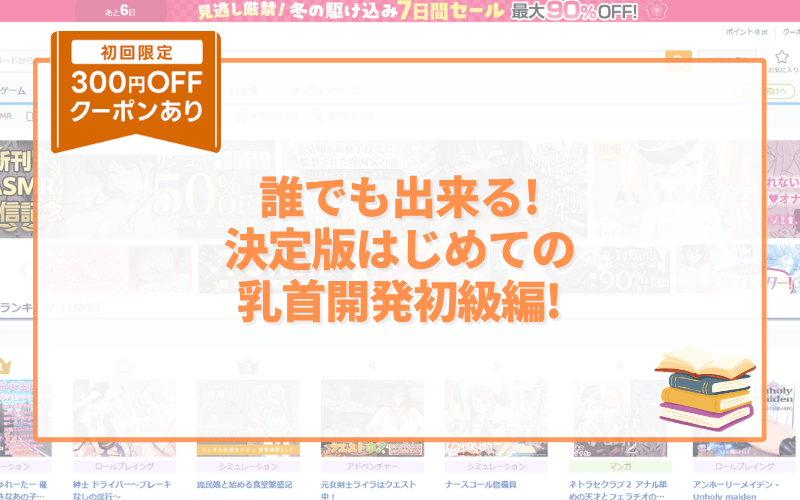
Task: Open the winter 7-day sale banner at the top
Action: (400, 11)
